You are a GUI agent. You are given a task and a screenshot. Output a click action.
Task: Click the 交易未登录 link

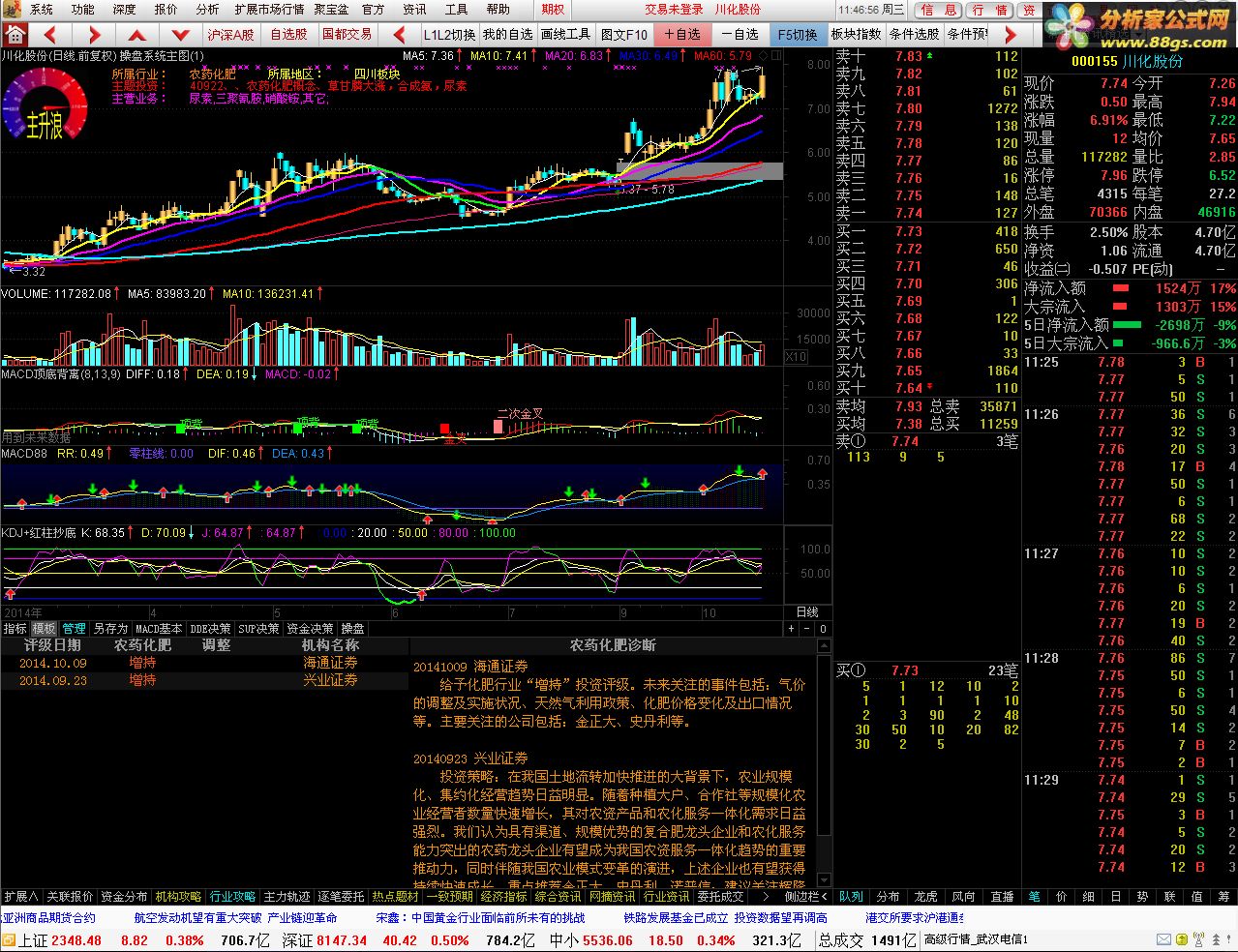pos(674,9)
